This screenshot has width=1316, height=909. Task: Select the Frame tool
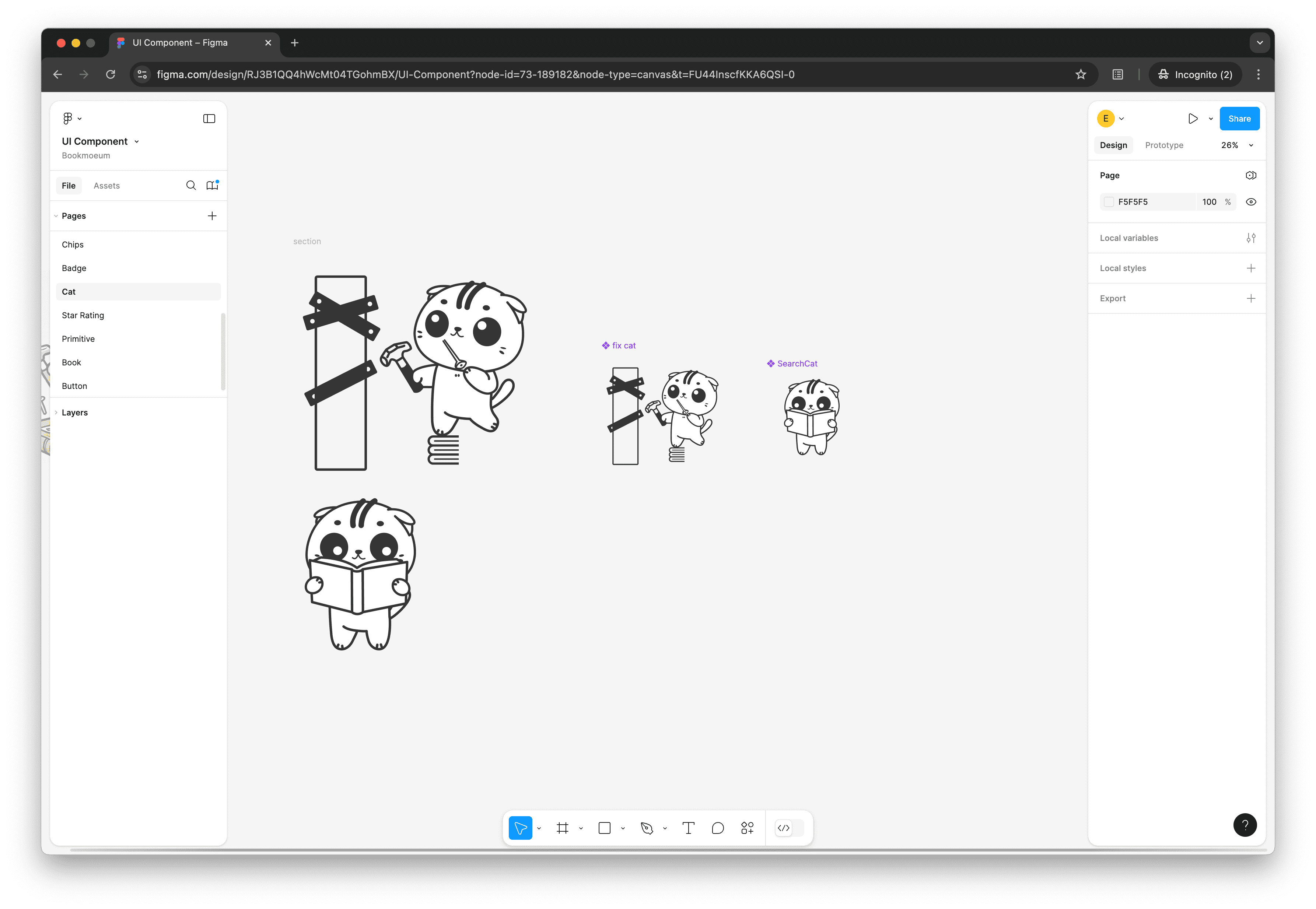pyautogui.click(x=562, y=828)
